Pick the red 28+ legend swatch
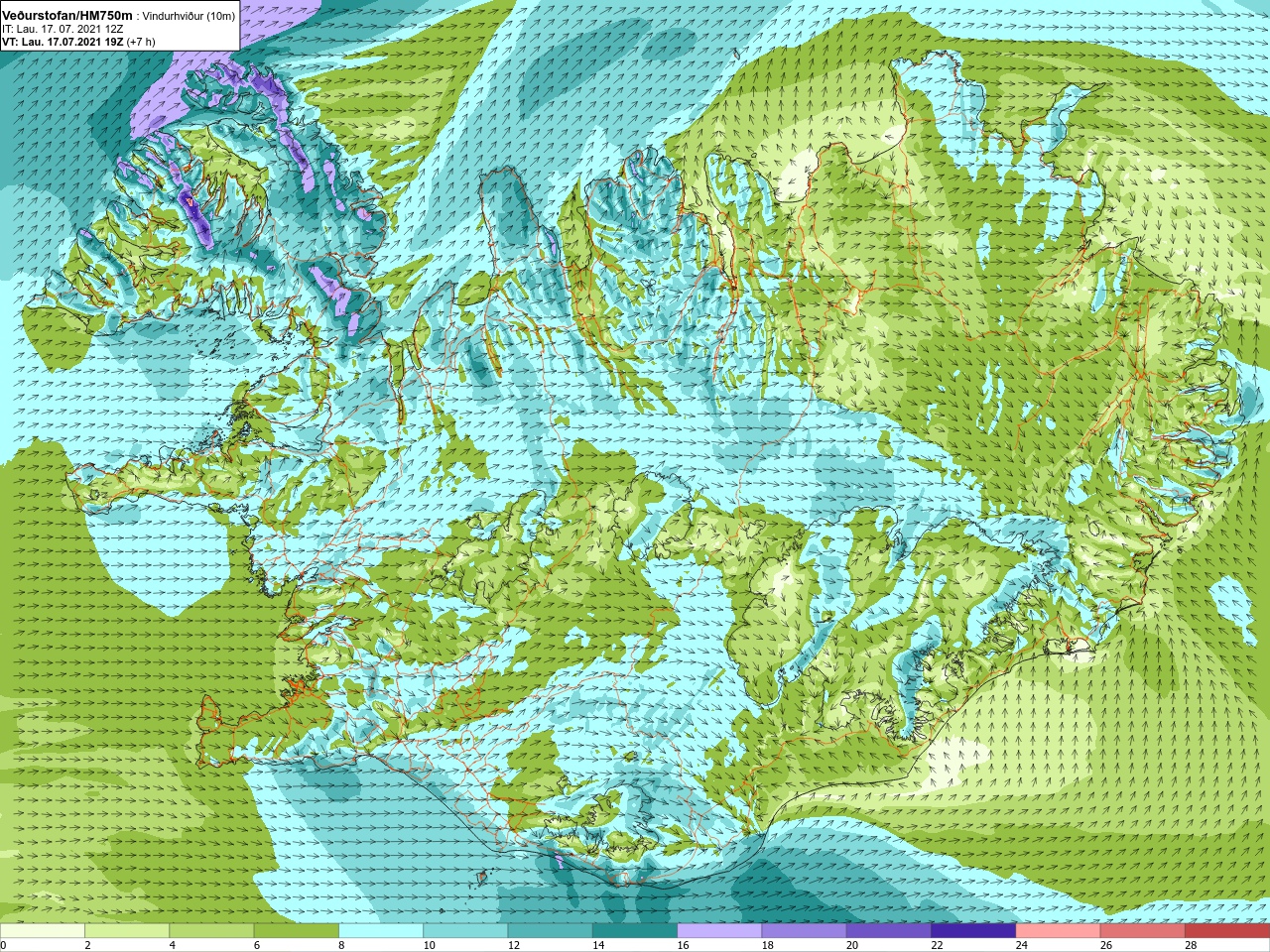Viewport: 1270px width, 952px height. (1227, 931)
